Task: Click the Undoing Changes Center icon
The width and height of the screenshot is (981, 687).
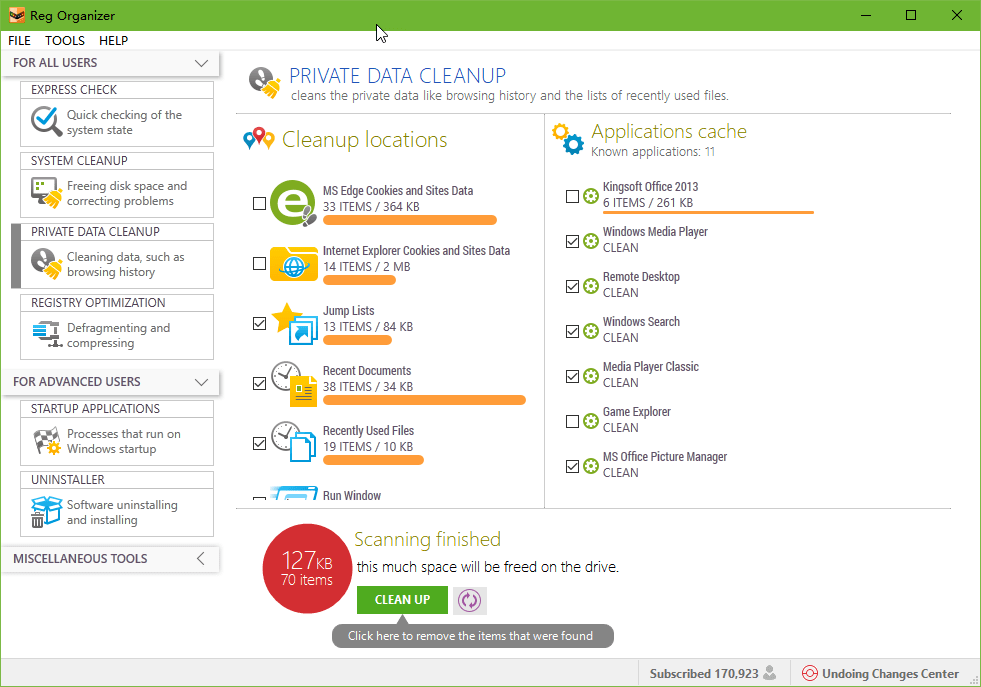Action: [809, 674]
